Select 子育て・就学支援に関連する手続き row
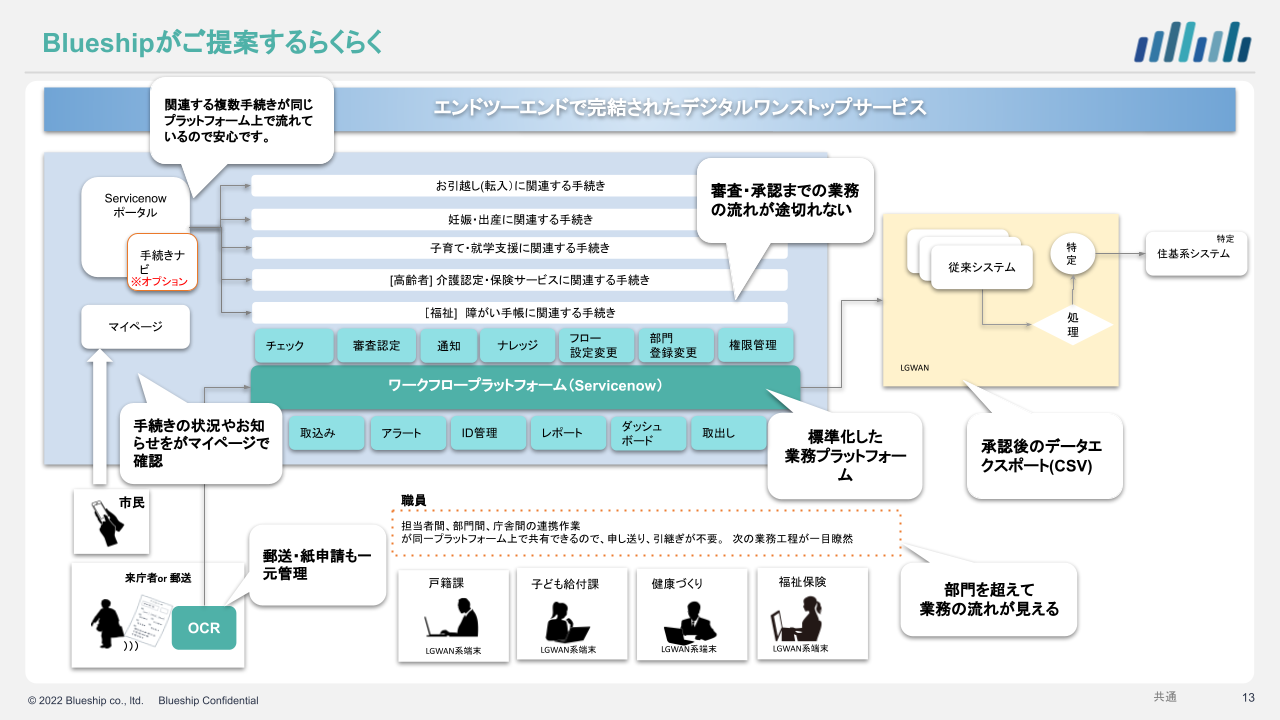1280x720 pixels. pos(519,248)
